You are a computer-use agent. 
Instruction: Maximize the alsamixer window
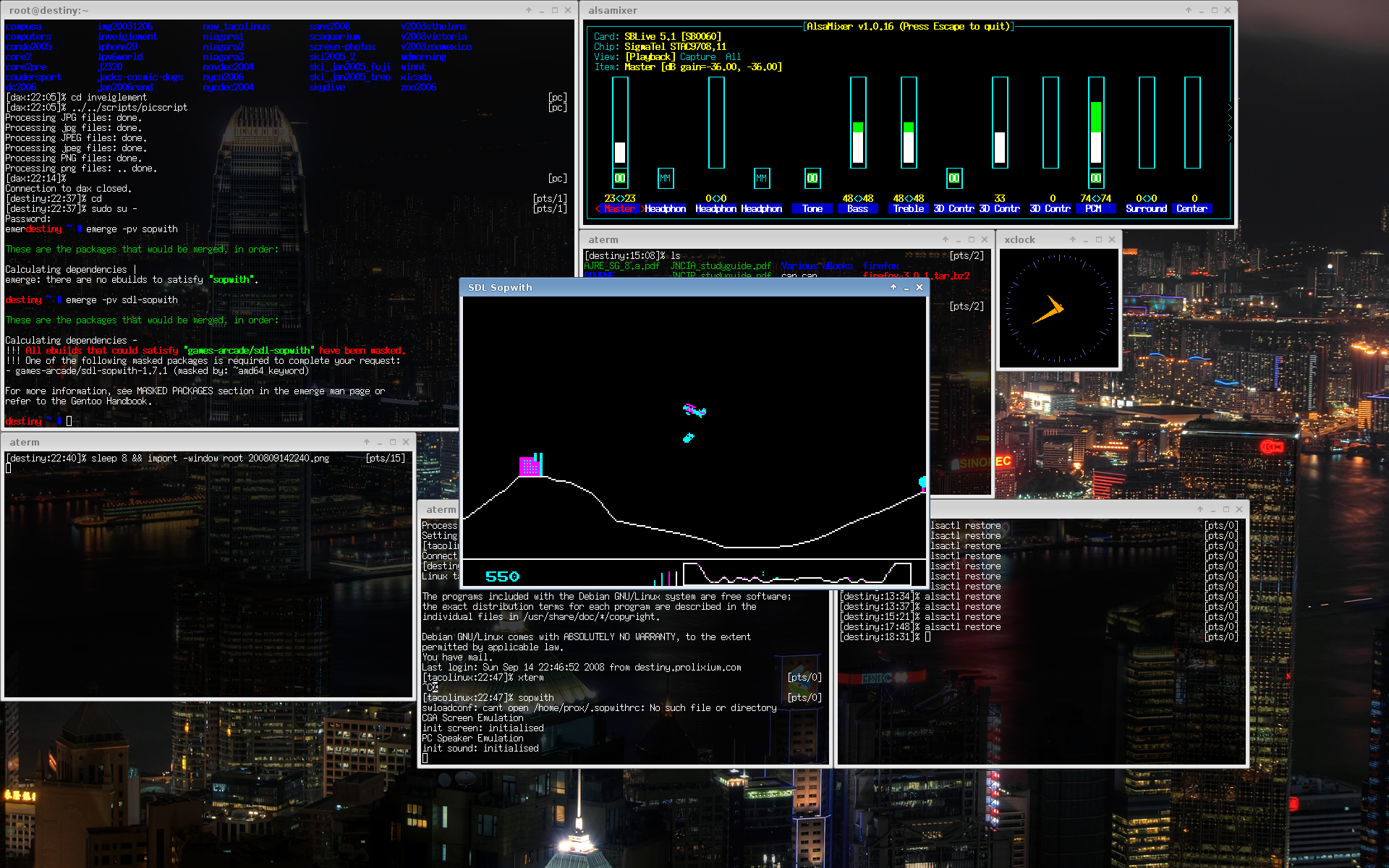[x=1215, y=10]
